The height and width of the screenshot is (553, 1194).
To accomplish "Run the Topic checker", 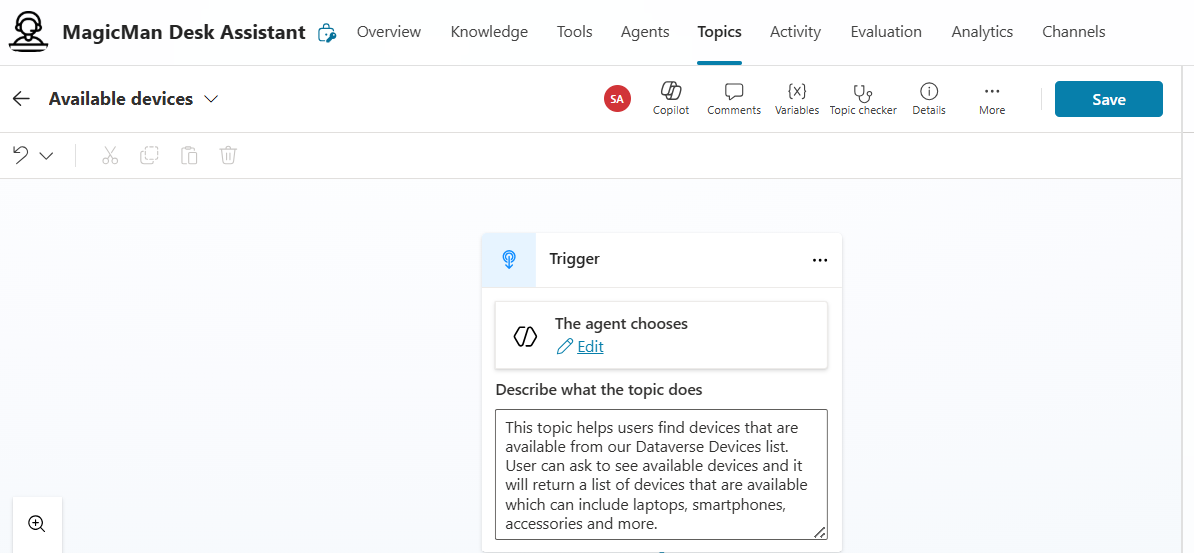I will (x=863, y=99).
